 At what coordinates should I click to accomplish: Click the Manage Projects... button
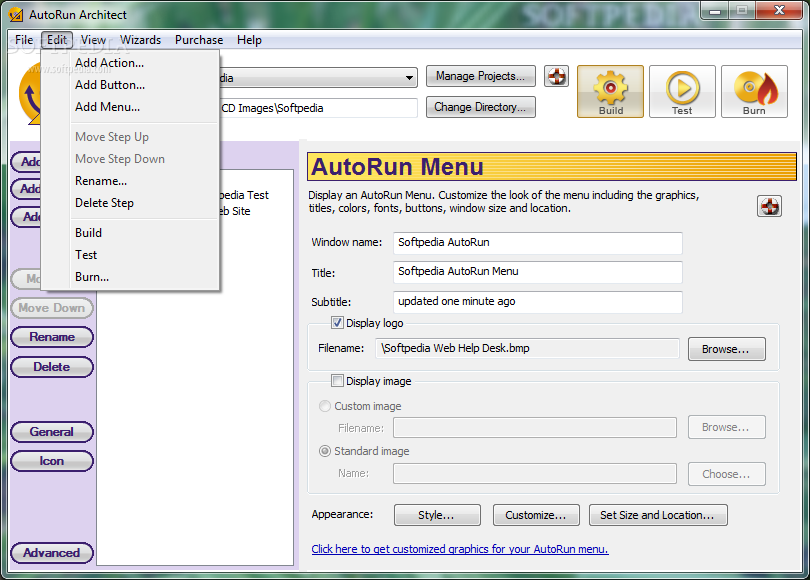pos(480,76)
